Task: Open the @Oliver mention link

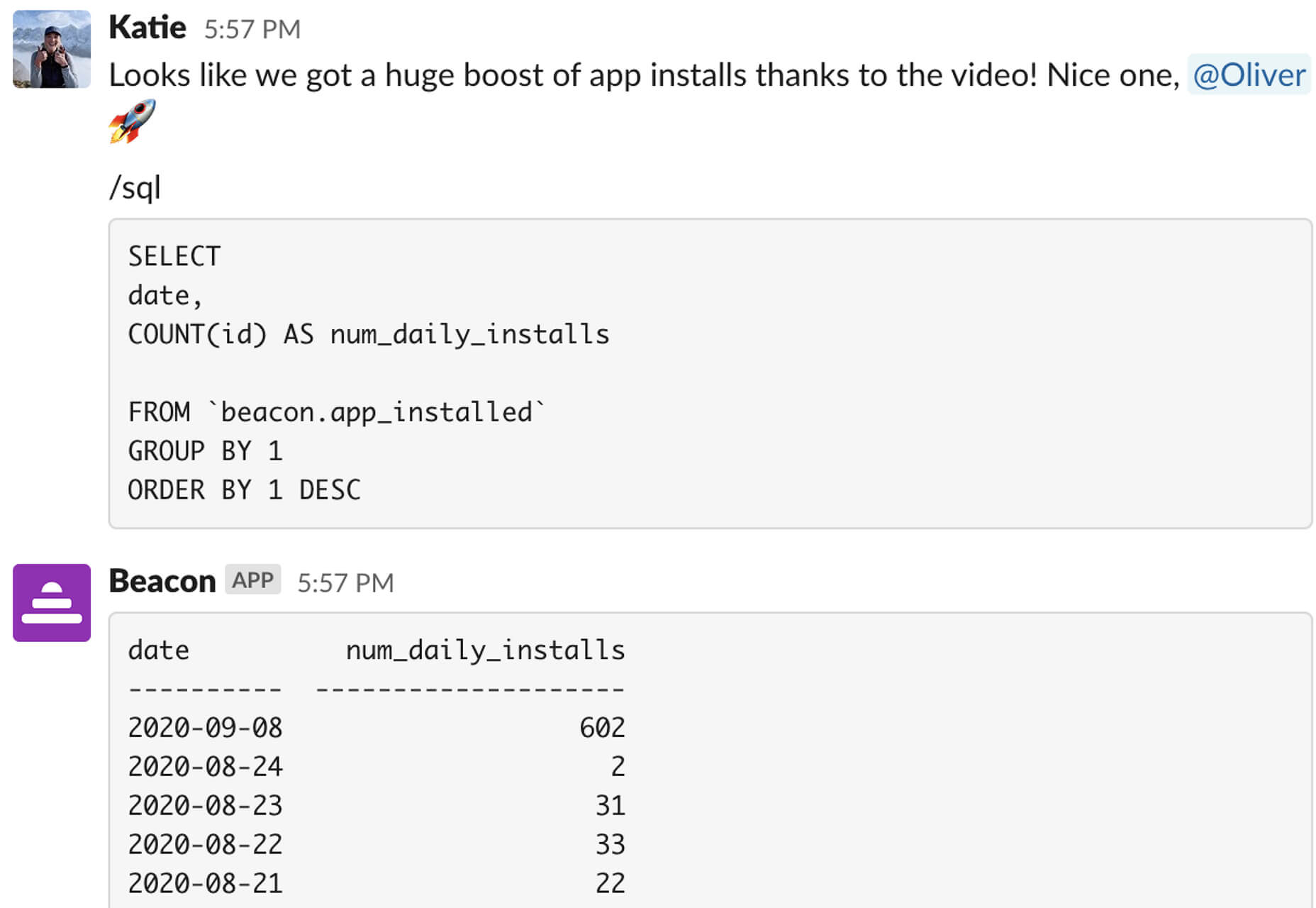Action: [1249, 74]
